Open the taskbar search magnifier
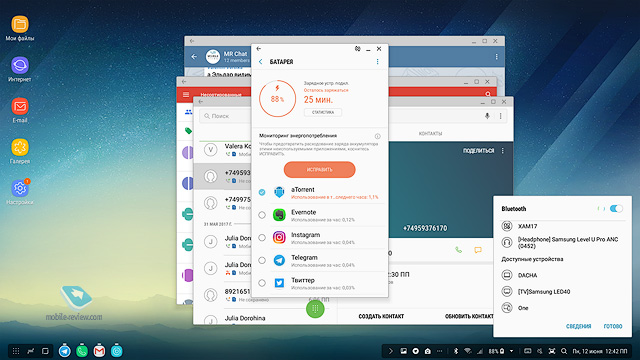This screenshot has height=360, width=640. [x=564, y=351]
